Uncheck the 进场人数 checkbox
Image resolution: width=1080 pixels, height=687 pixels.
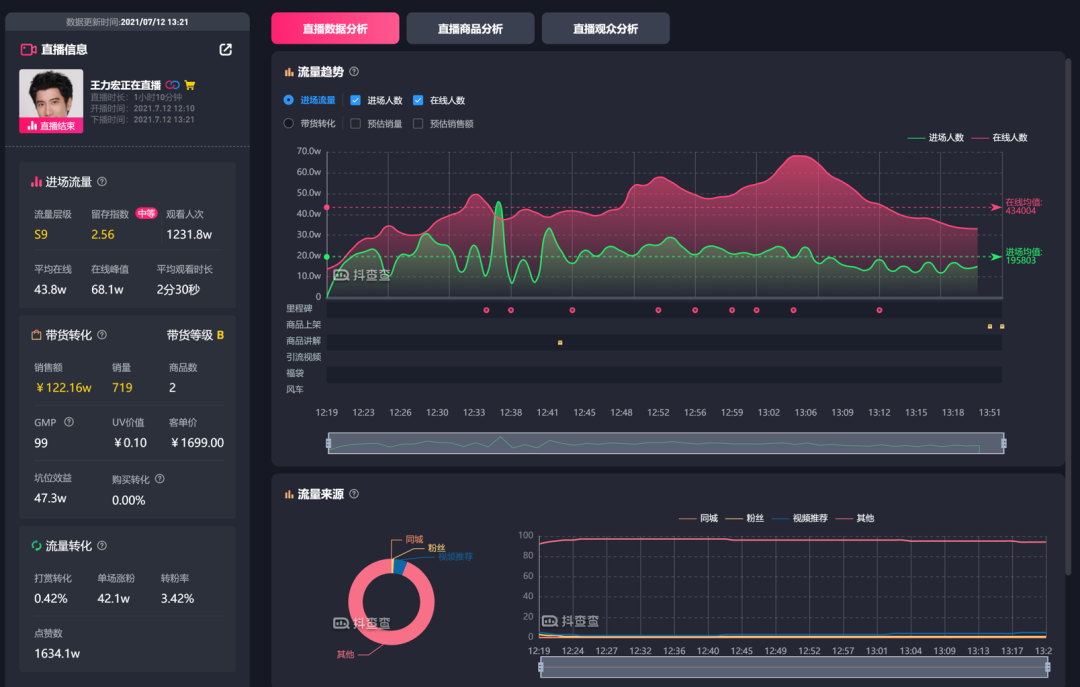[x=355, y=100]
